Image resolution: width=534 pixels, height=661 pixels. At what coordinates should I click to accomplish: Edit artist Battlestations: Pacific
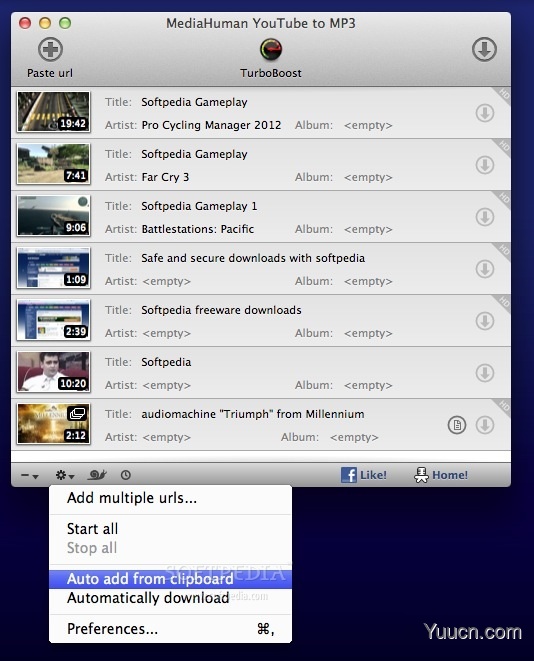click(198, 229)
